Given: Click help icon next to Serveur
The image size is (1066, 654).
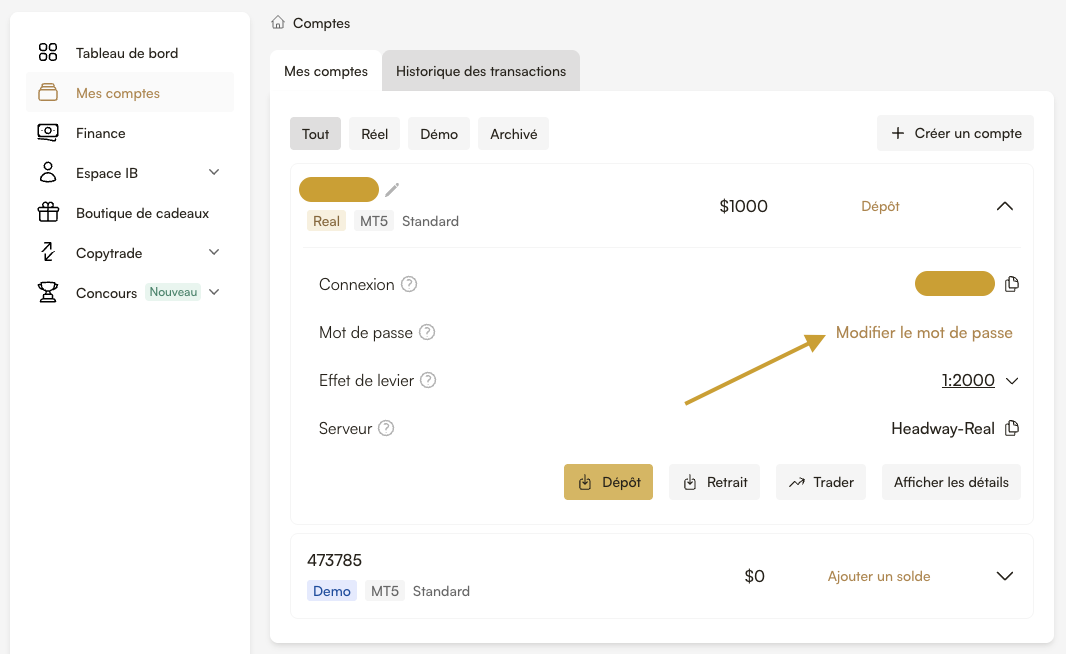Looking at the screenshot, I should click(386, 428).
